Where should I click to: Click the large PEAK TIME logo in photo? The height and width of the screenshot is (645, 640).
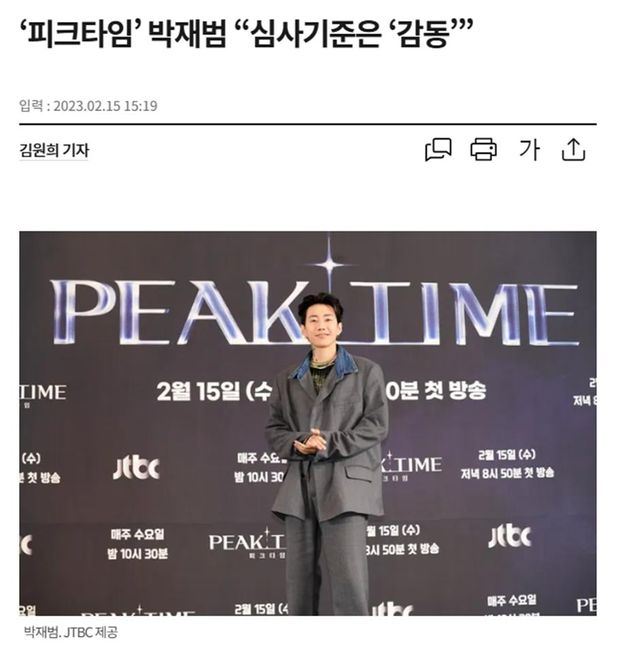click(x=315, y=312)
